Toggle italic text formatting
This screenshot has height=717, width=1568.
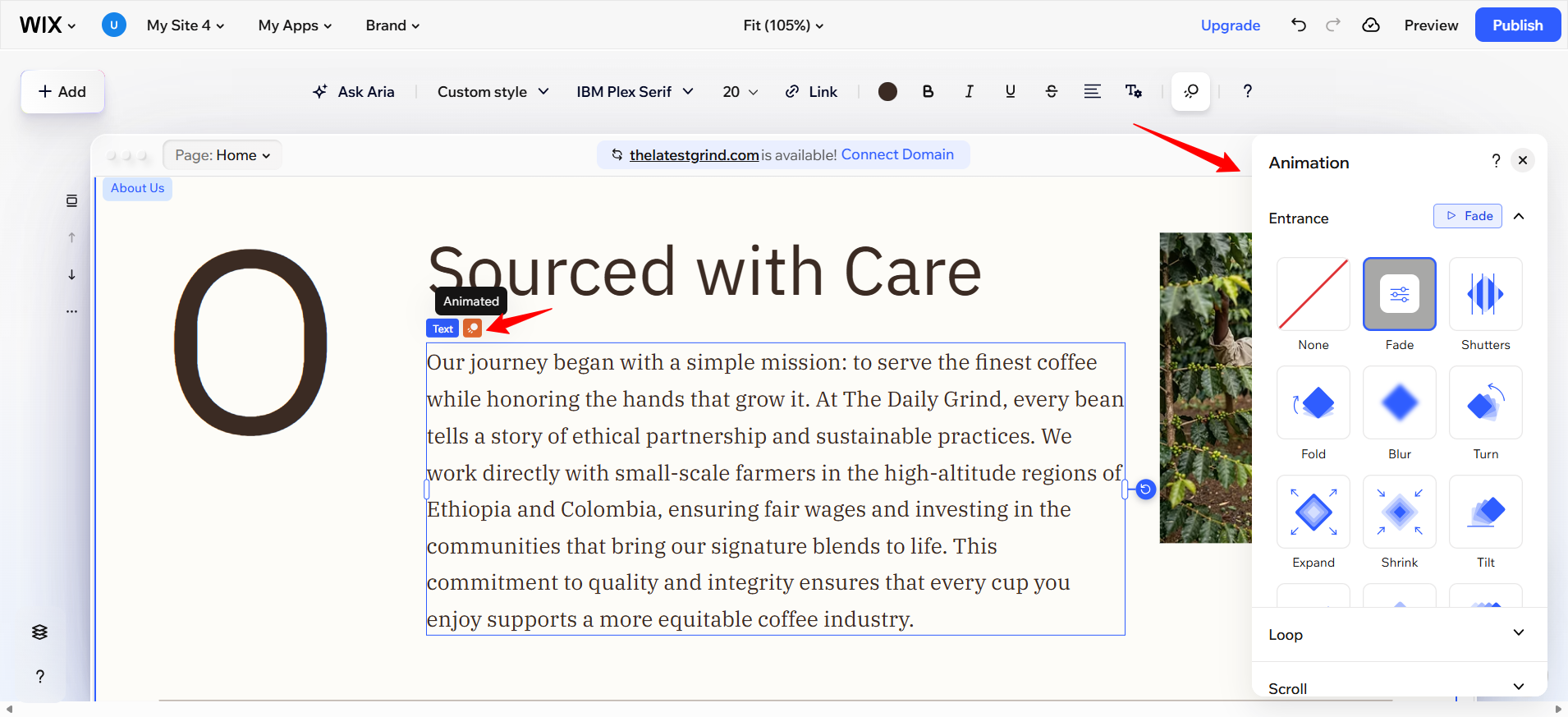point(969,91)
